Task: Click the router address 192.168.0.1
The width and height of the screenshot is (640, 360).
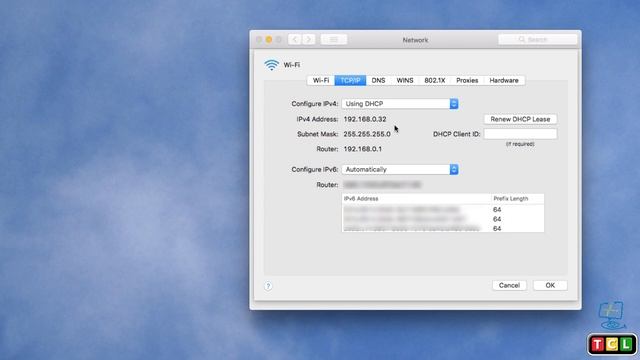Action: (x=363, y=149)
